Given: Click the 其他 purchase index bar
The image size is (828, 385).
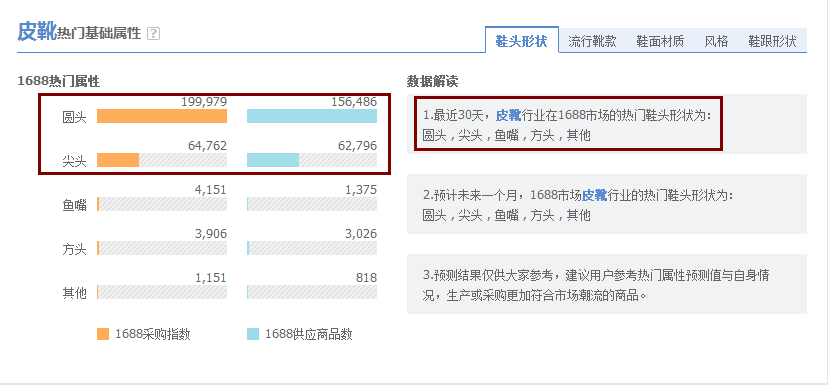Looking at the screenshot, I should [x=162, y=292].
